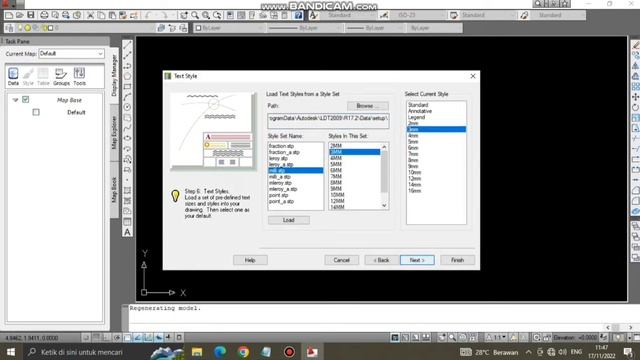
Task: Open the ByLayer lineweight dropdown
Action: coord(375,28)
